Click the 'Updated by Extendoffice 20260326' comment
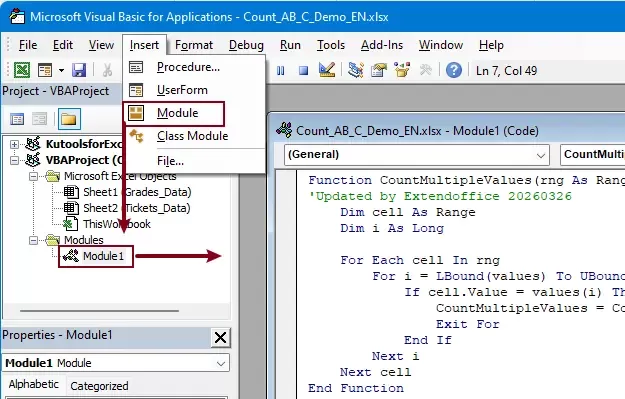Screen dimensions: 625x399 tap(440, 196)
